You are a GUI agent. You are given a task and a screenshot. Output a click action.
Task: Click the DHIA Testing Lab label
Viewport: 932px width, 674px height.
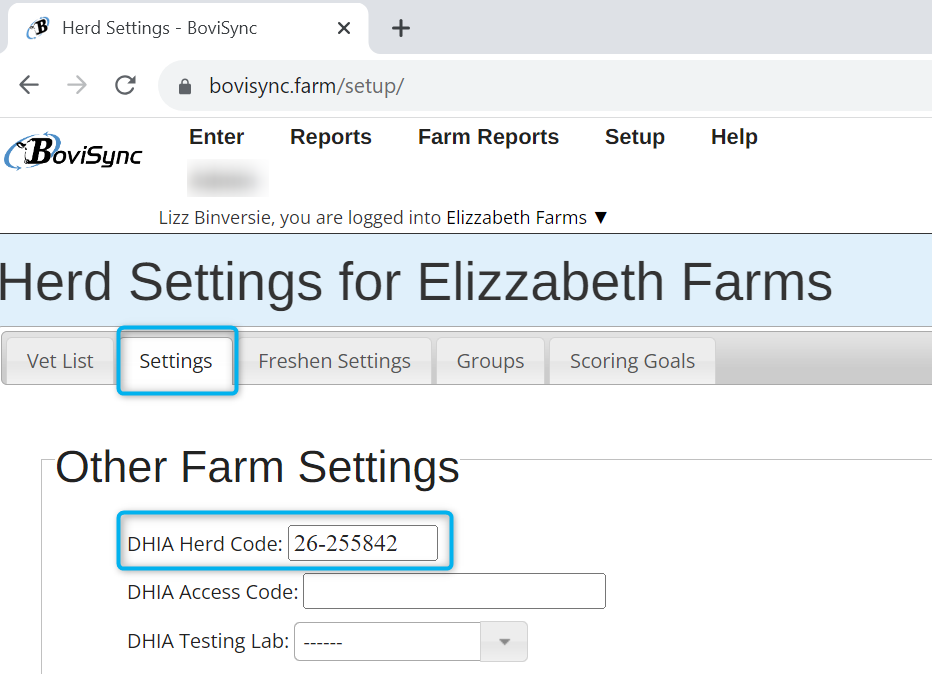tap(208, 641)
